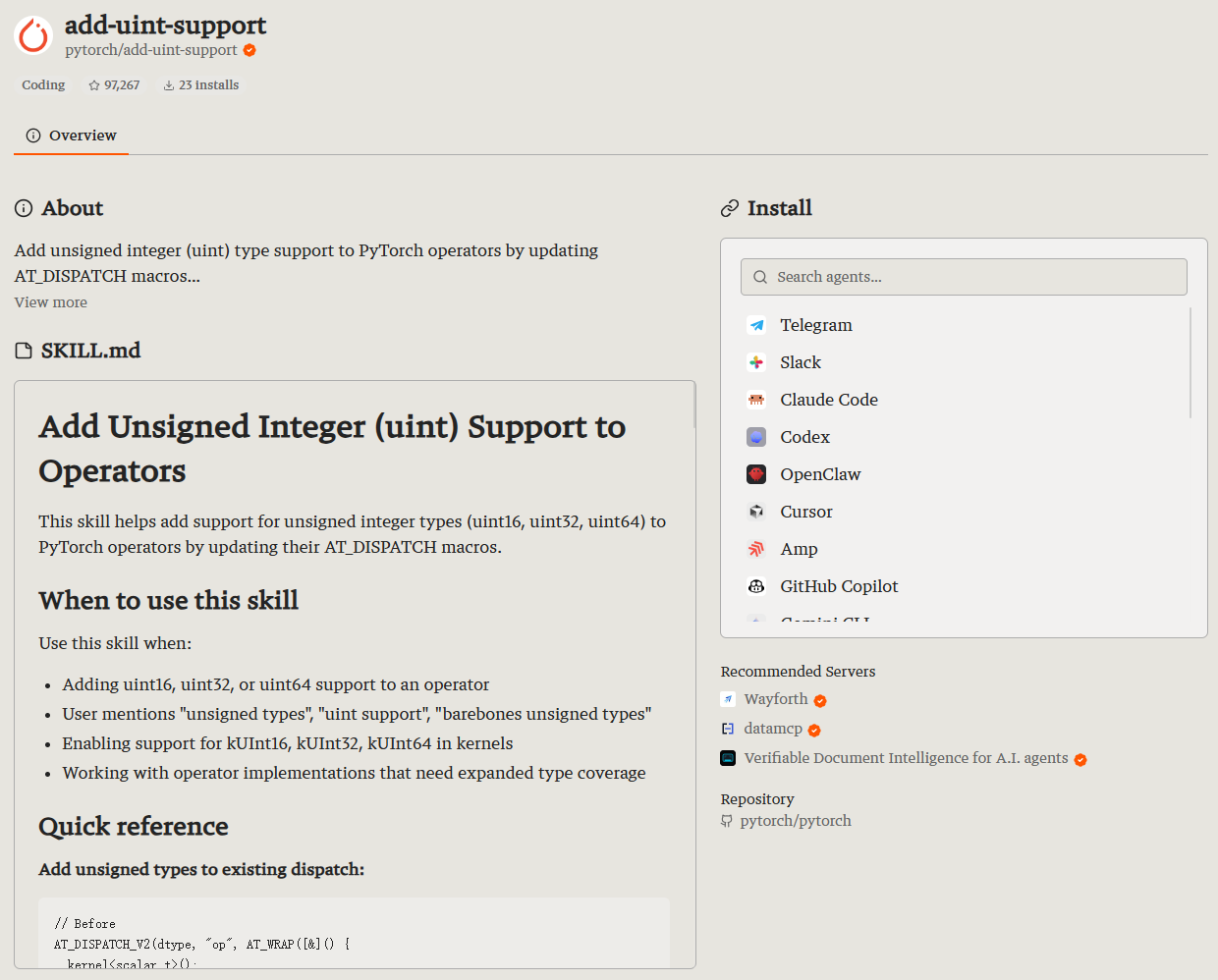The image size is (1218, 980).
Task: Click the add-uint-support page title
Action: (165, 25)
